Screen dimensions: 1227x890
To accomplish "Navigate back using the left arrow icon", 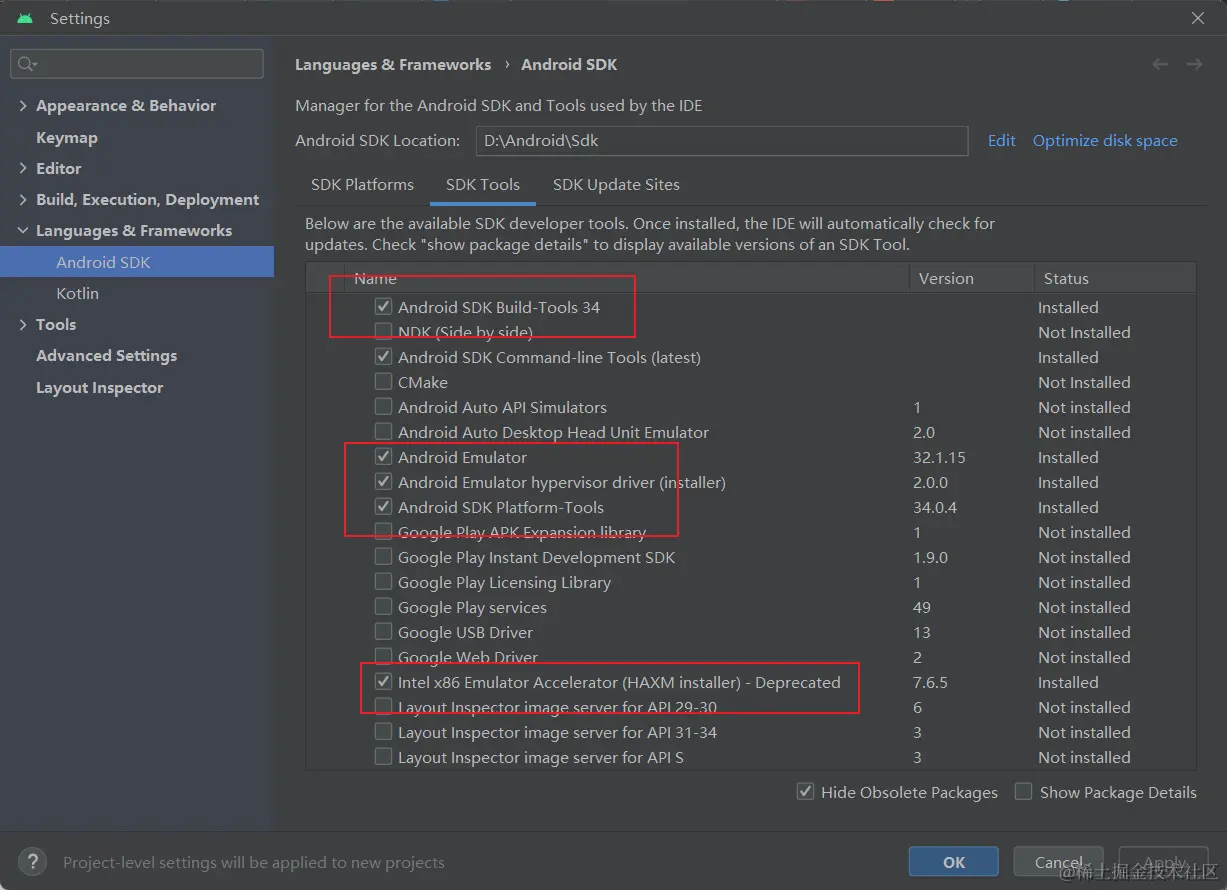I will coord(1160,63).
